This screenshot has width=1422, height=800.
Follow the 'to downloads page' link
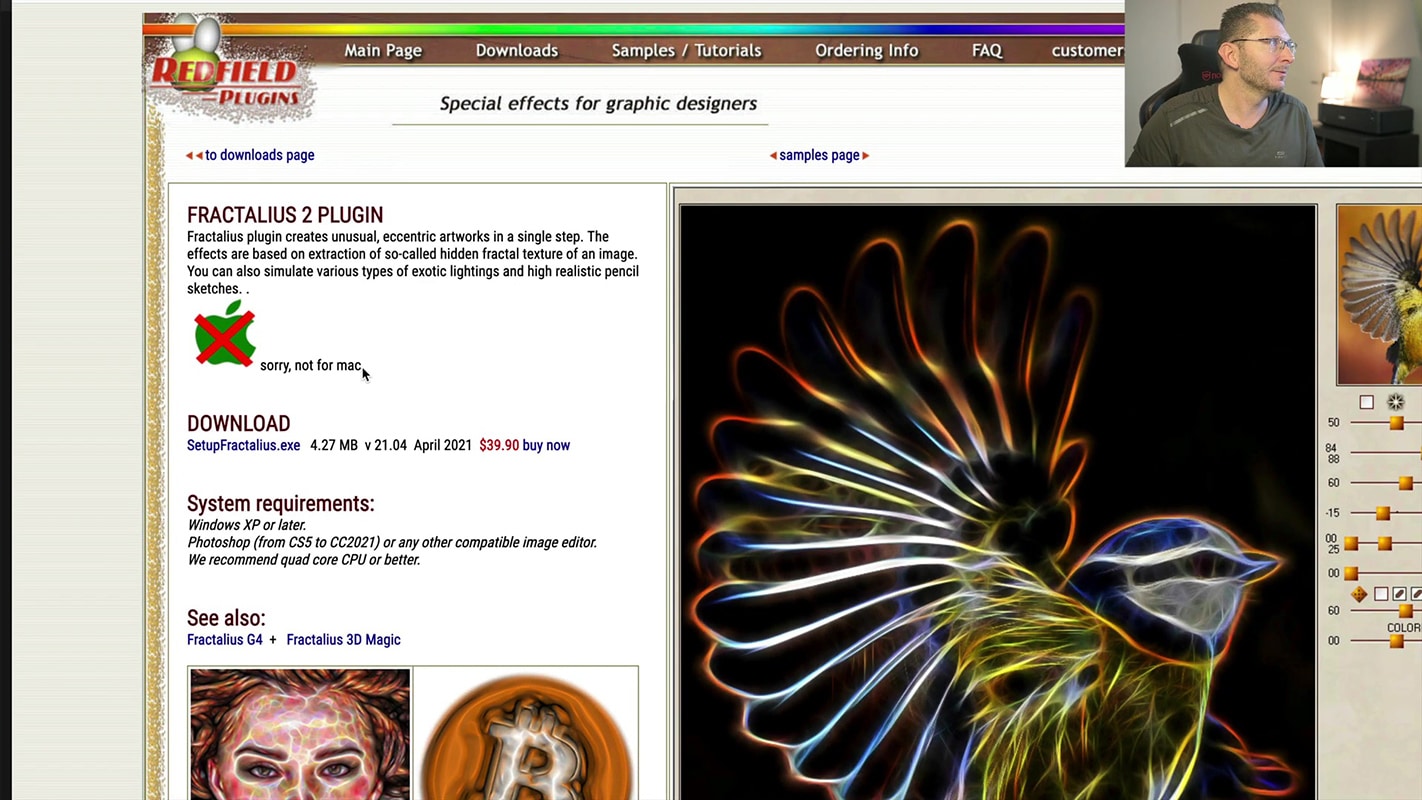[x=260, y=155]
